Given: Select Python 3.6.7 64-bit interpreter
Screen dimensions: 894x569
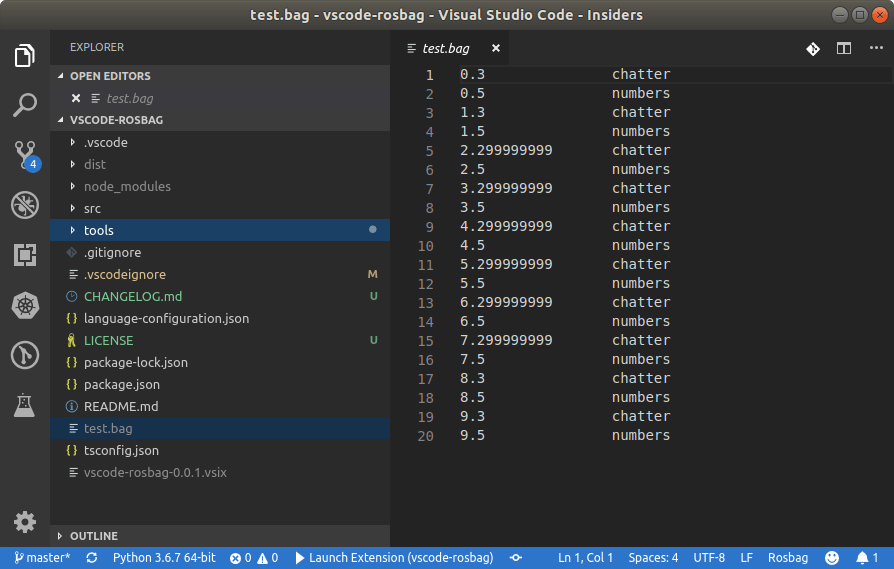Looking at the screenshot, I should 164,558.
